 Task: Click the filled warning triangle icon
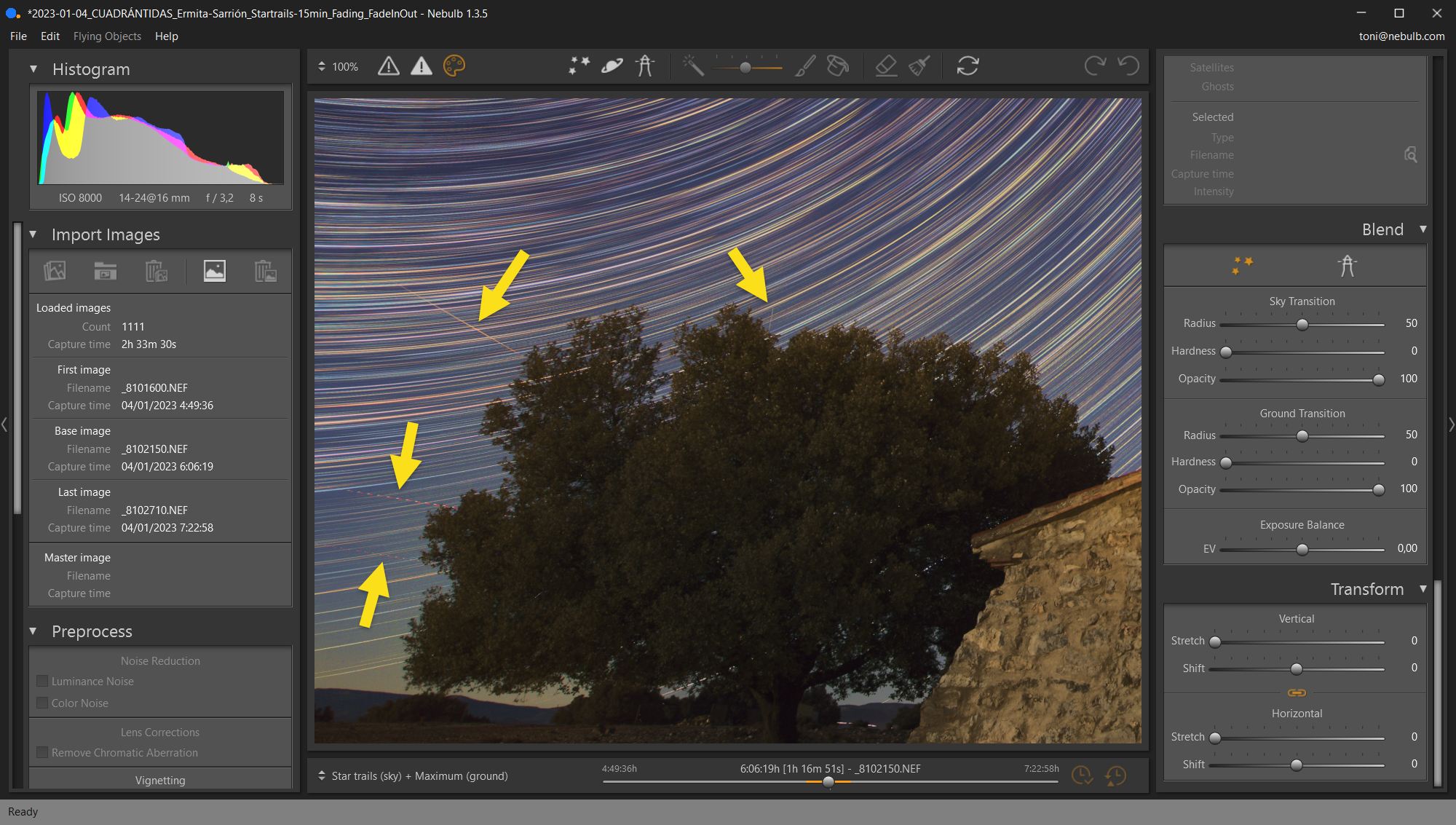tap(422, 66)
